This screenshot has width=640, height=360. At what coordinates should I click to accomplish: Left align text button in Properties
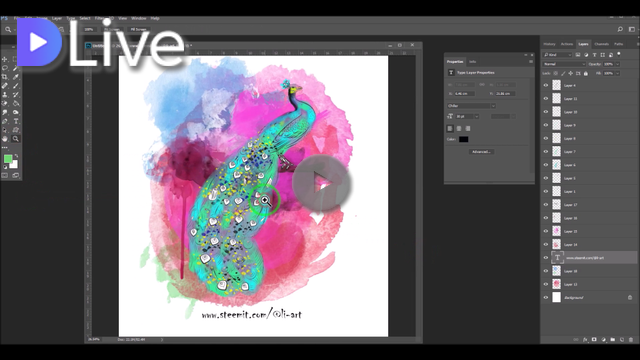point(450,129)
